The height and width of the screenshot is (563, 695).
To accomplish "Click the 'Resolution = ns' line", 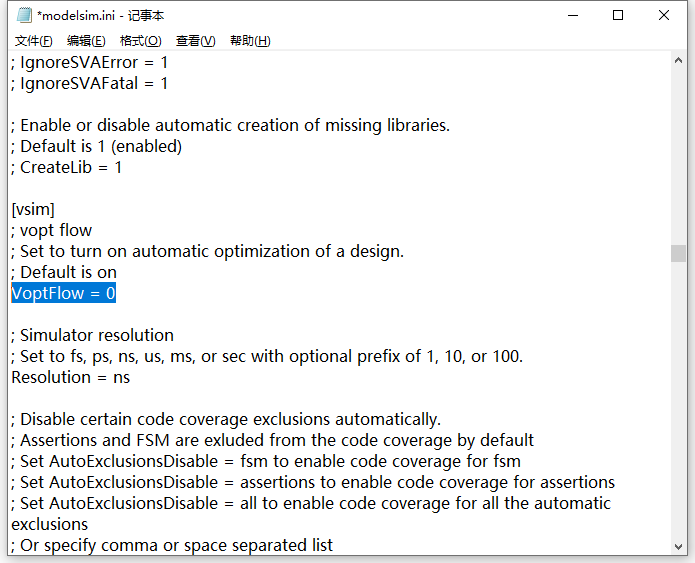I will point(70,377).
